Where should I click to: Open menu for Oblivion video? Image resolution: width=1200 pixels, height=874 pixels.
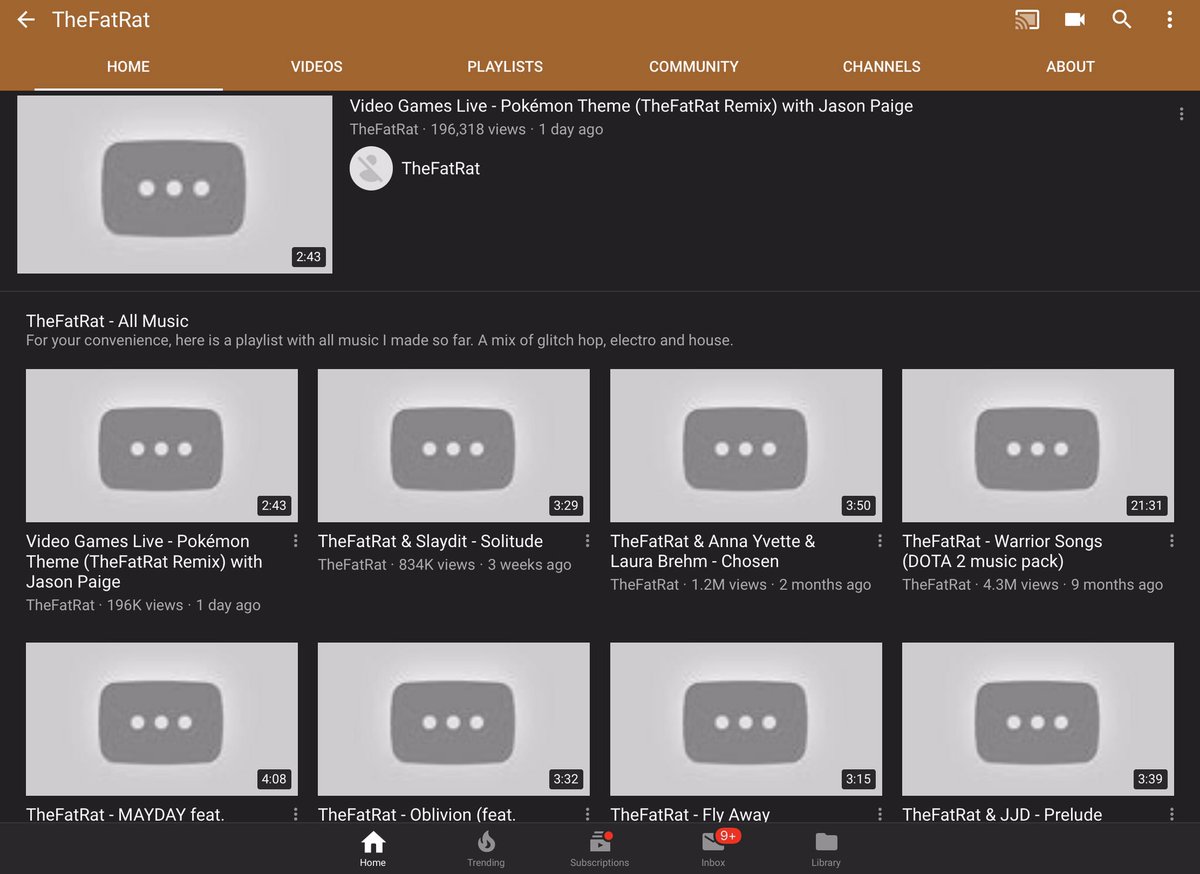click(587, 814)
